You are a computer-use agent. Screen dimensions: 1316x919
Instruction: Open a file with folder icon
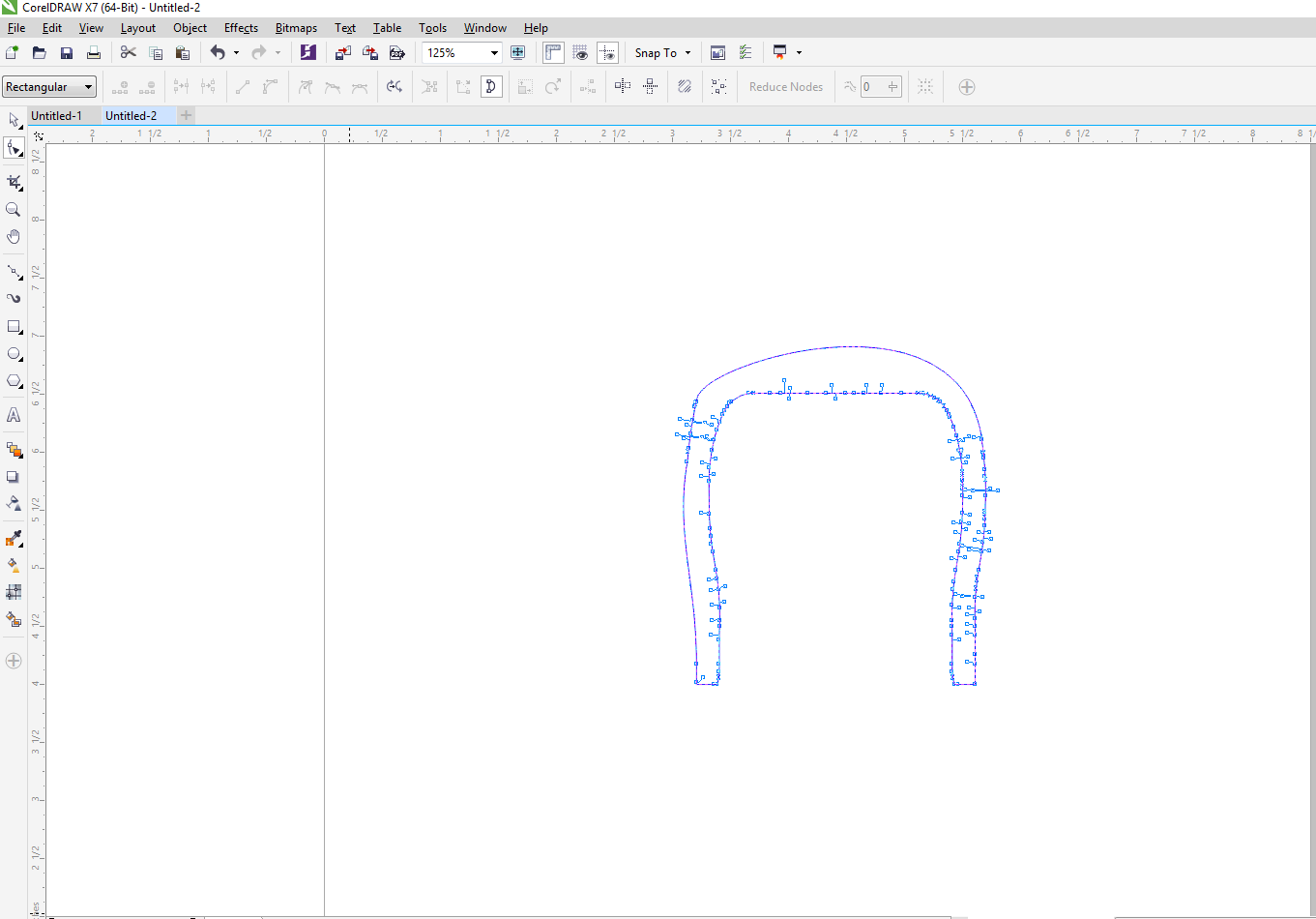pos(40,53)
